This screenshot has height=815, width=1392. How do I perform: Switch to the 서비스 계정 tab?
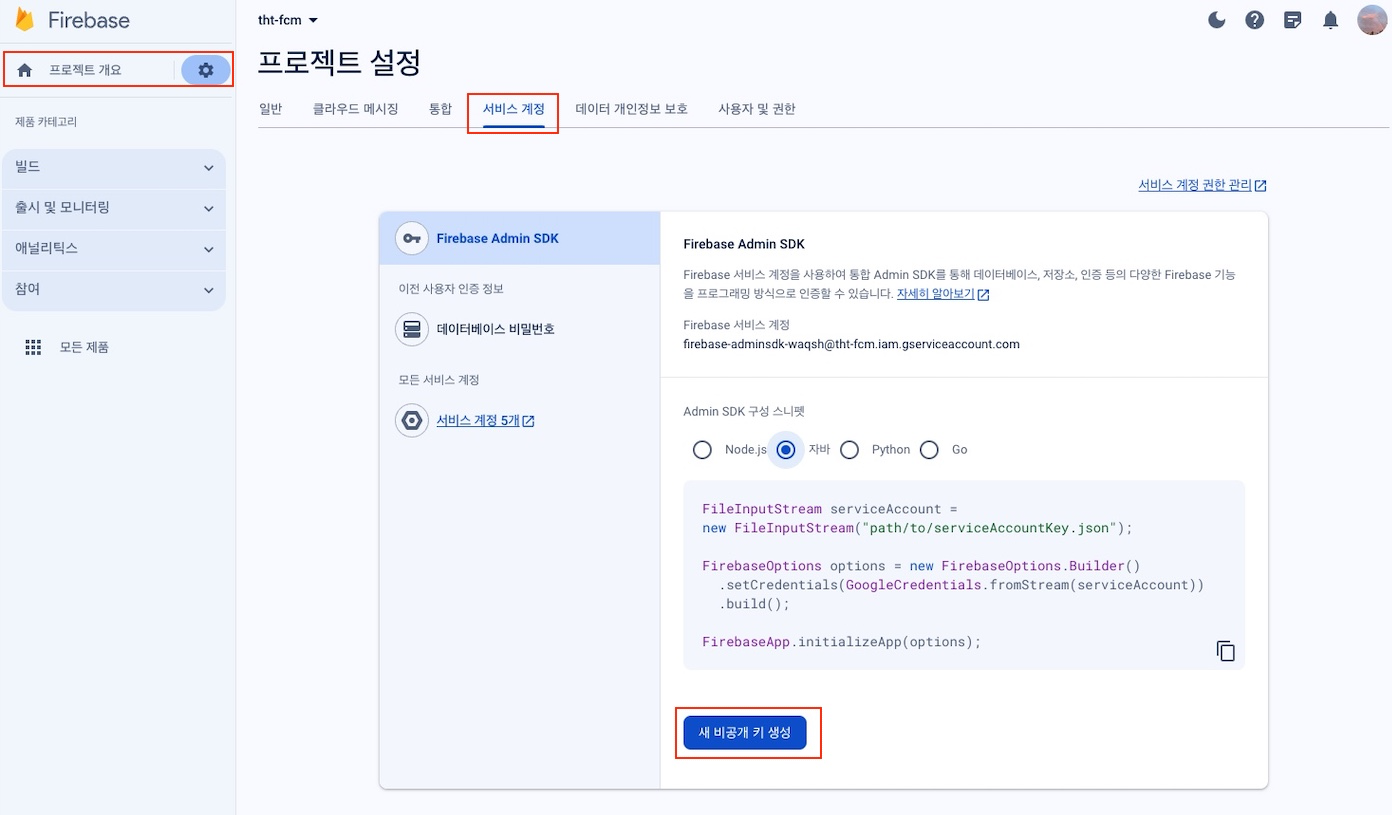[x=514, y=109]
